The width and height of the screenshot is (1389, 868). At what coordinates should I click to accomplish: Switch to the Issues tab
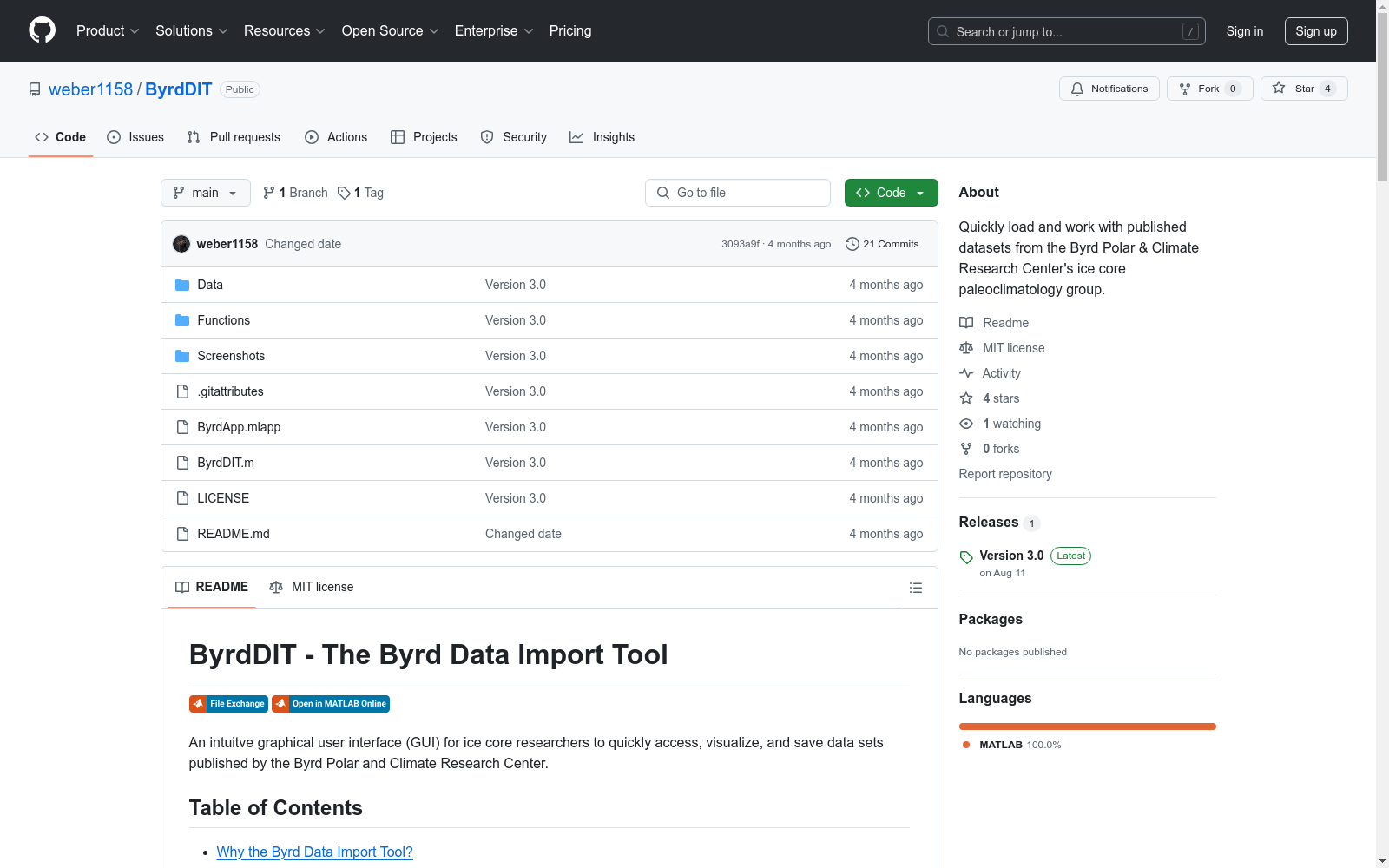pyautogui.click(x=135, y=137)
